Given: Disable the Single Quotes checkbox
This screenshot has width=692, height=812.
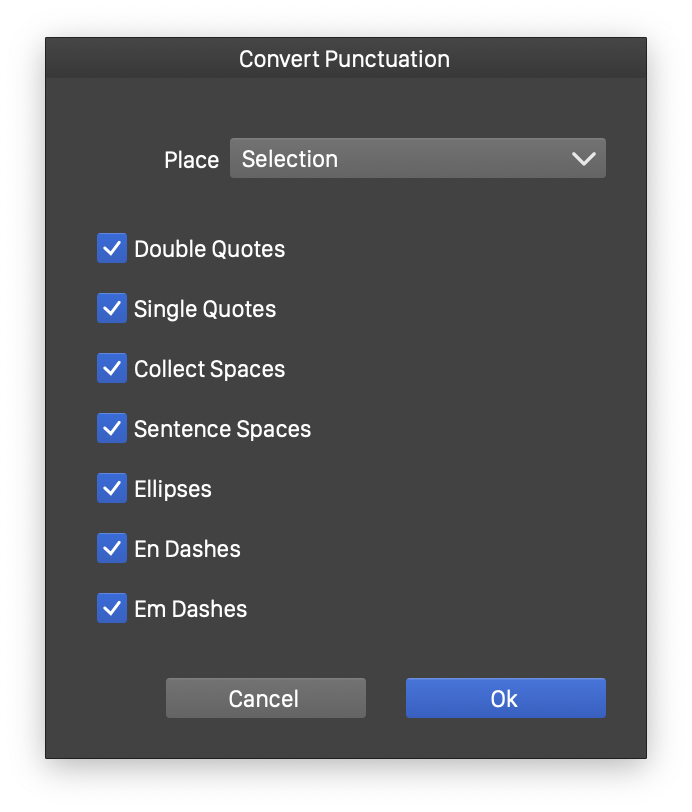Looking at the screenshot, I should (x=112, y=309).
